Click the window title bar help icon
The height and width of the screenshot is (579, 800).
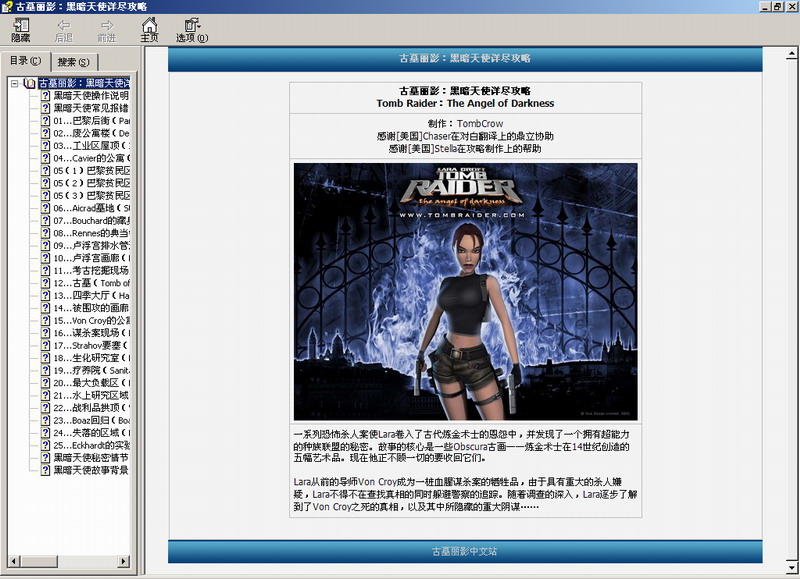coord(7,7)
